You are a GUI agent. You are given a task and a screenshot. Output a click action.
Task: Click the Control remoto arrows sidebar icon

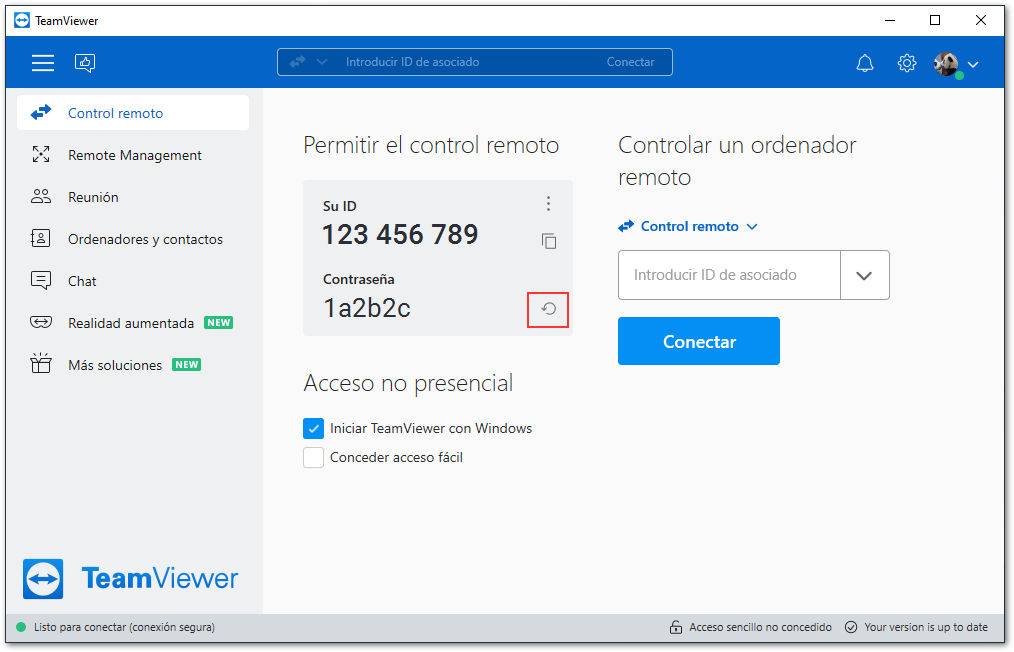41,113
